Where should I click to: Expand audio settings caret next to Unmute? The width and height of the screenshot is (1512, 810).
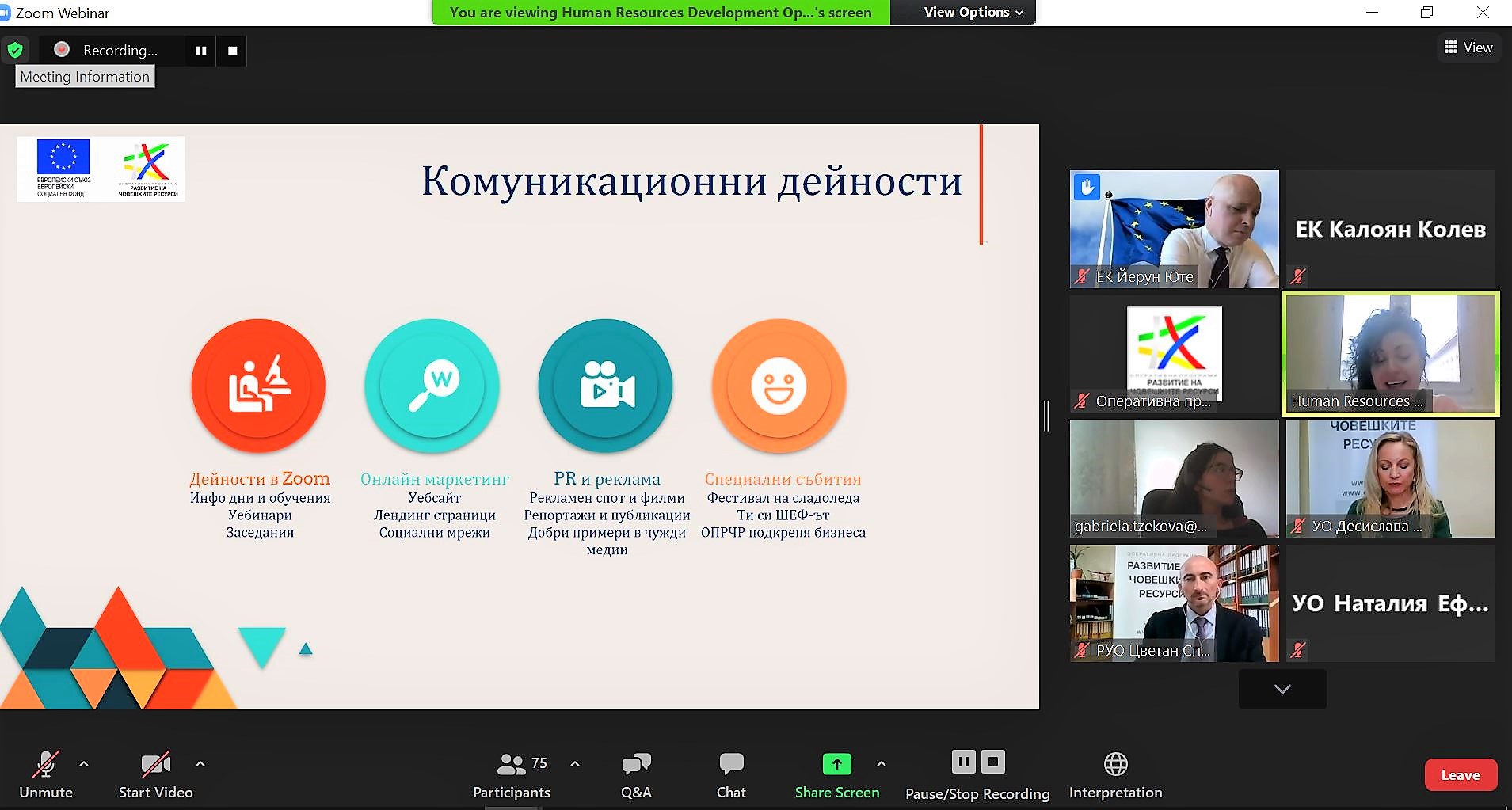(84, 764)
